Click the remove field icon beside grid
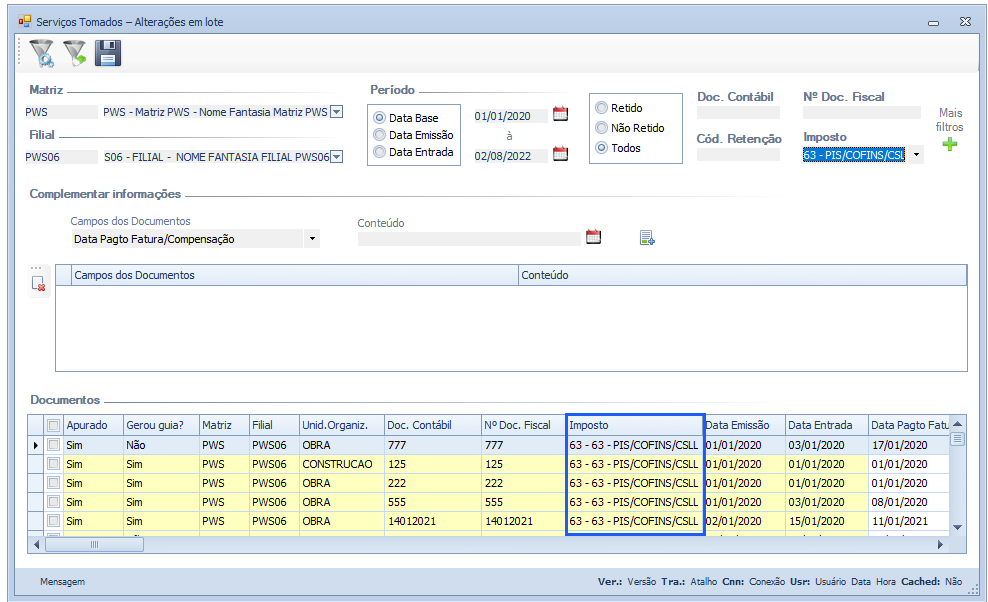The height and width of the screenshot is (602, 988). pyautogui.click(x=39, y=284)
